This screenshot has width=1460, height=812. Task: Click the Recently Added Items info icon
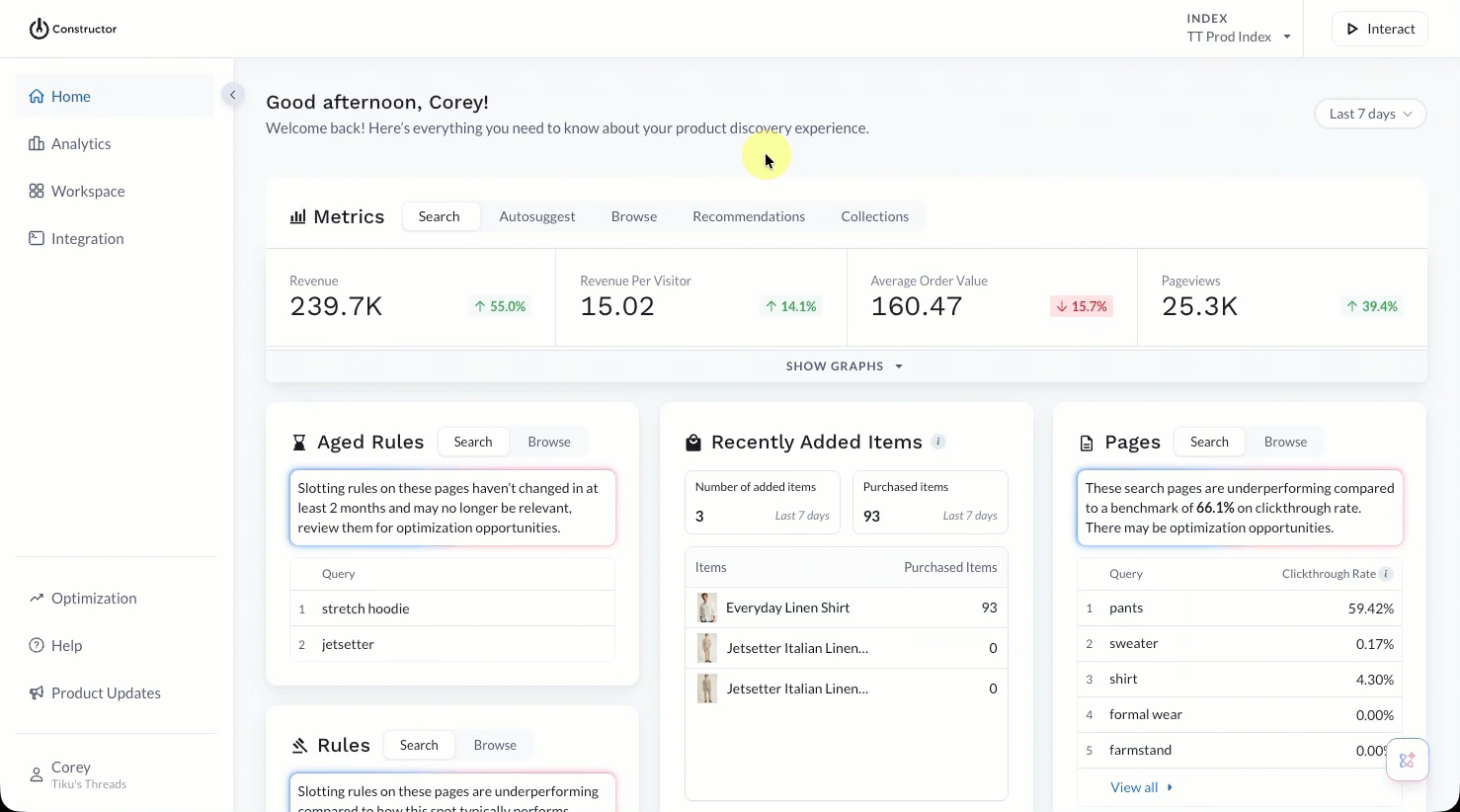point(938,442)
